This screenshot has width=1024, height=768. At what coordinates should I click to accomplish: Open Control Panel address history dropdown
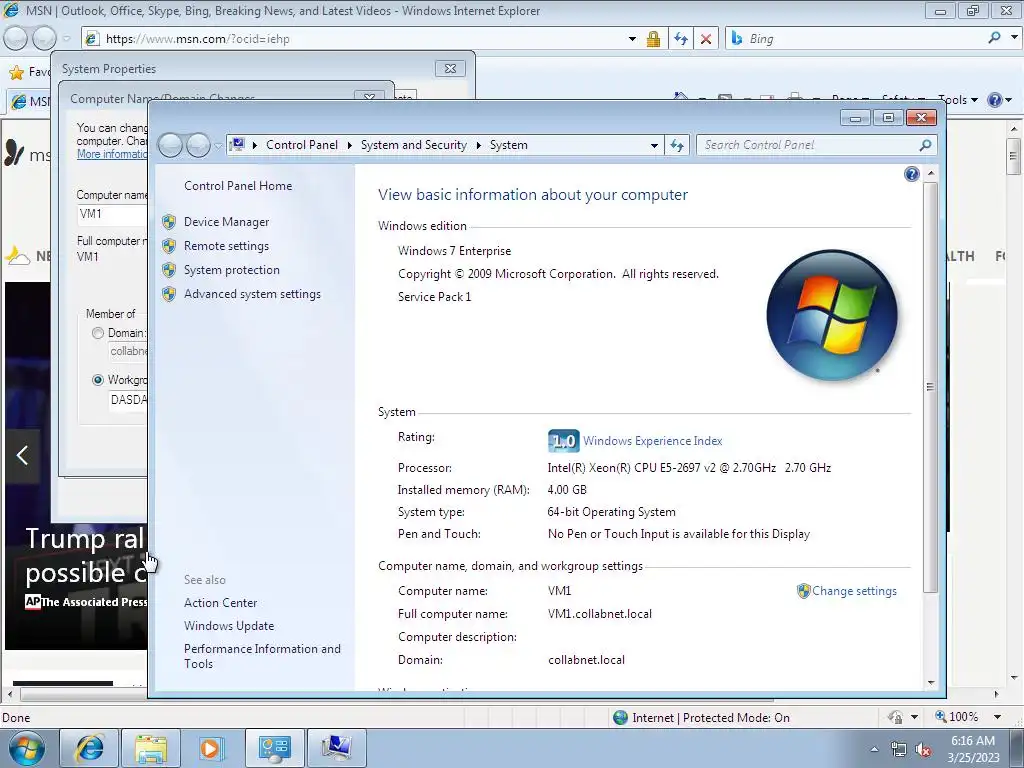click(654, 145)
